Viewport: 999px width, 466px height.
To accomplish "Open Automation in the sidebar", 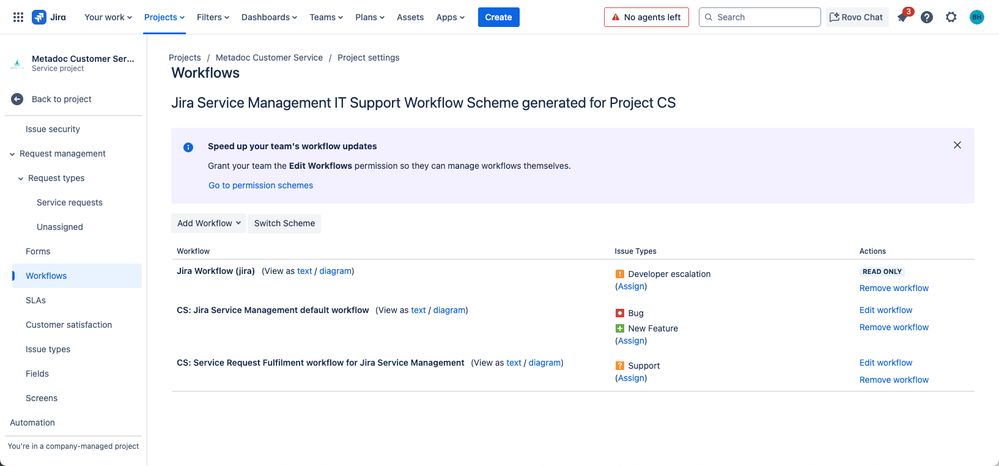I will (x=32, y=423).
